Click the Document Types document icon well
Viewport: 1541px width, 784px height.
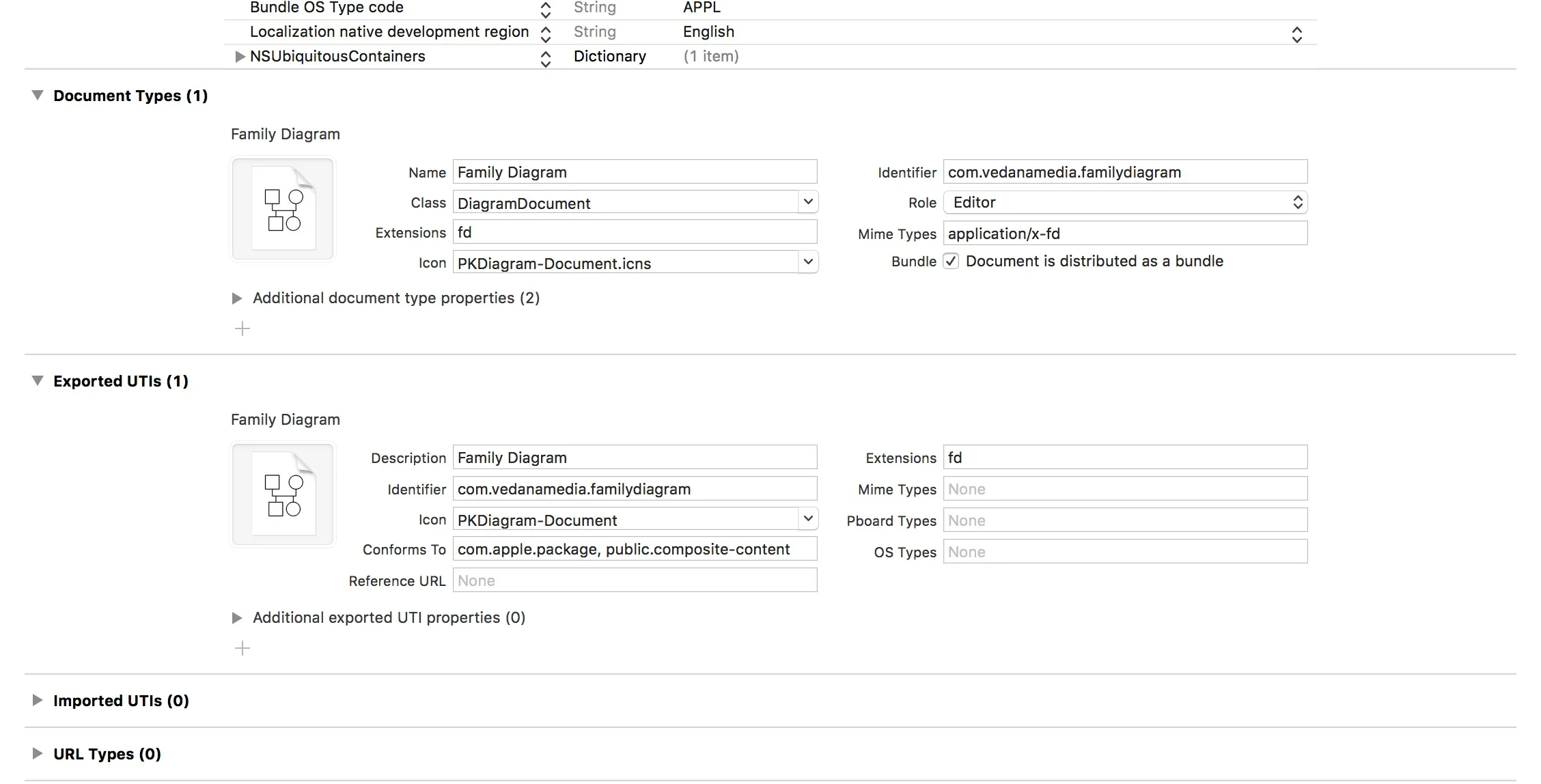click(x=283, y=209)
